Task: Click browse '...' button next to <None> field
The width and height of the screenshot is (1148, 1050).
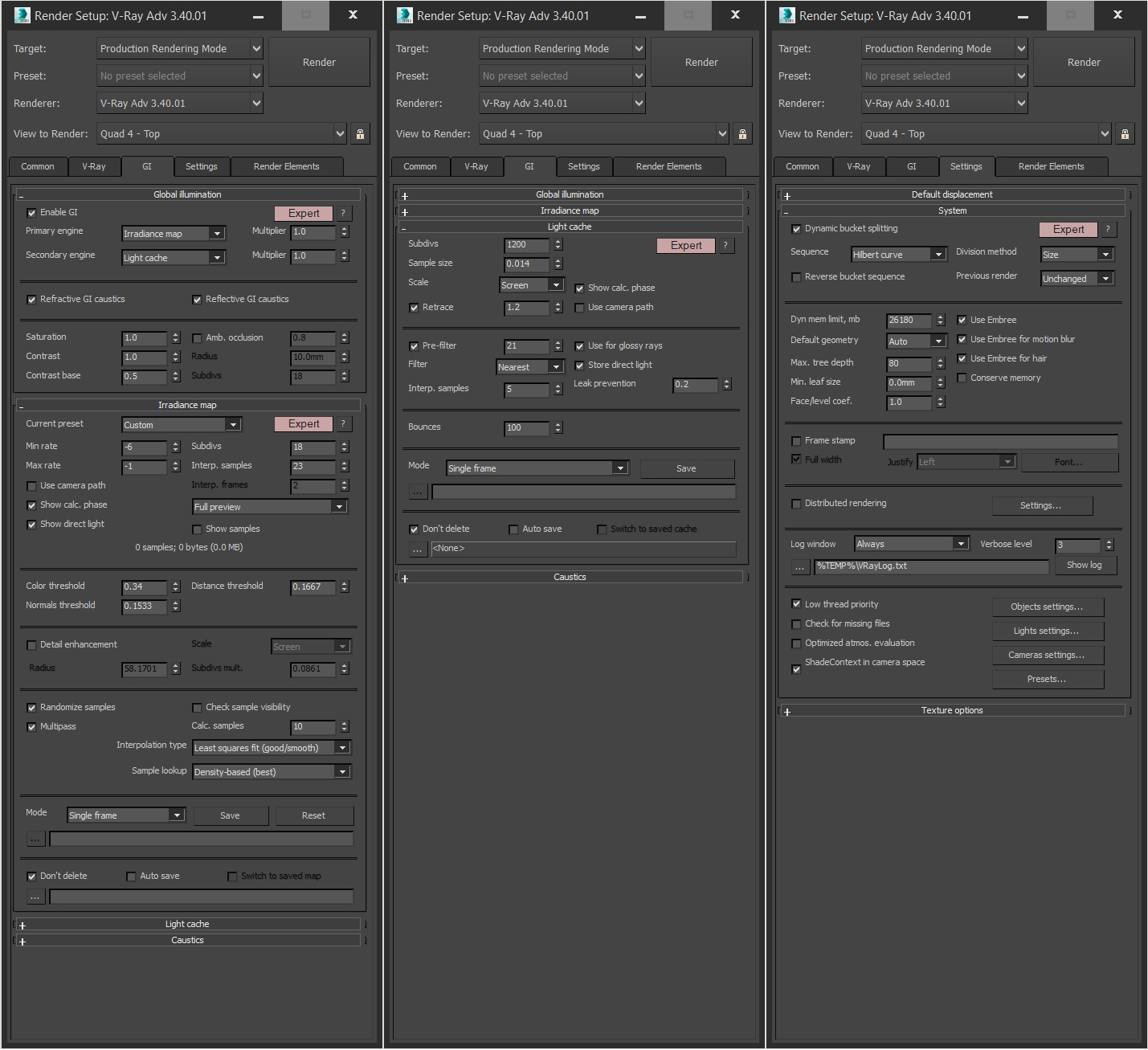Action: (418, 549)
